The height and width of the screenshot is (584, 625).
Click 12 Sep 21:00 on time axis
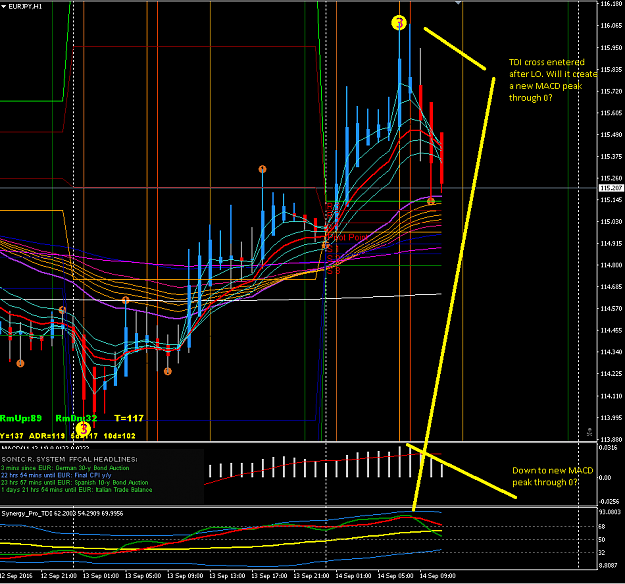coord(59,576)
